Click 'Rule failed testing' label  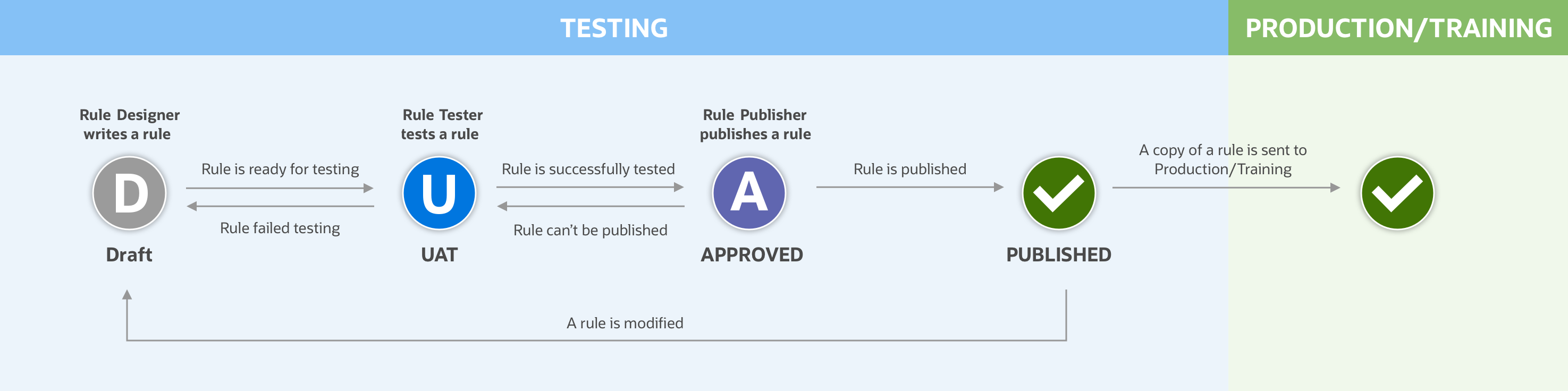280,228
